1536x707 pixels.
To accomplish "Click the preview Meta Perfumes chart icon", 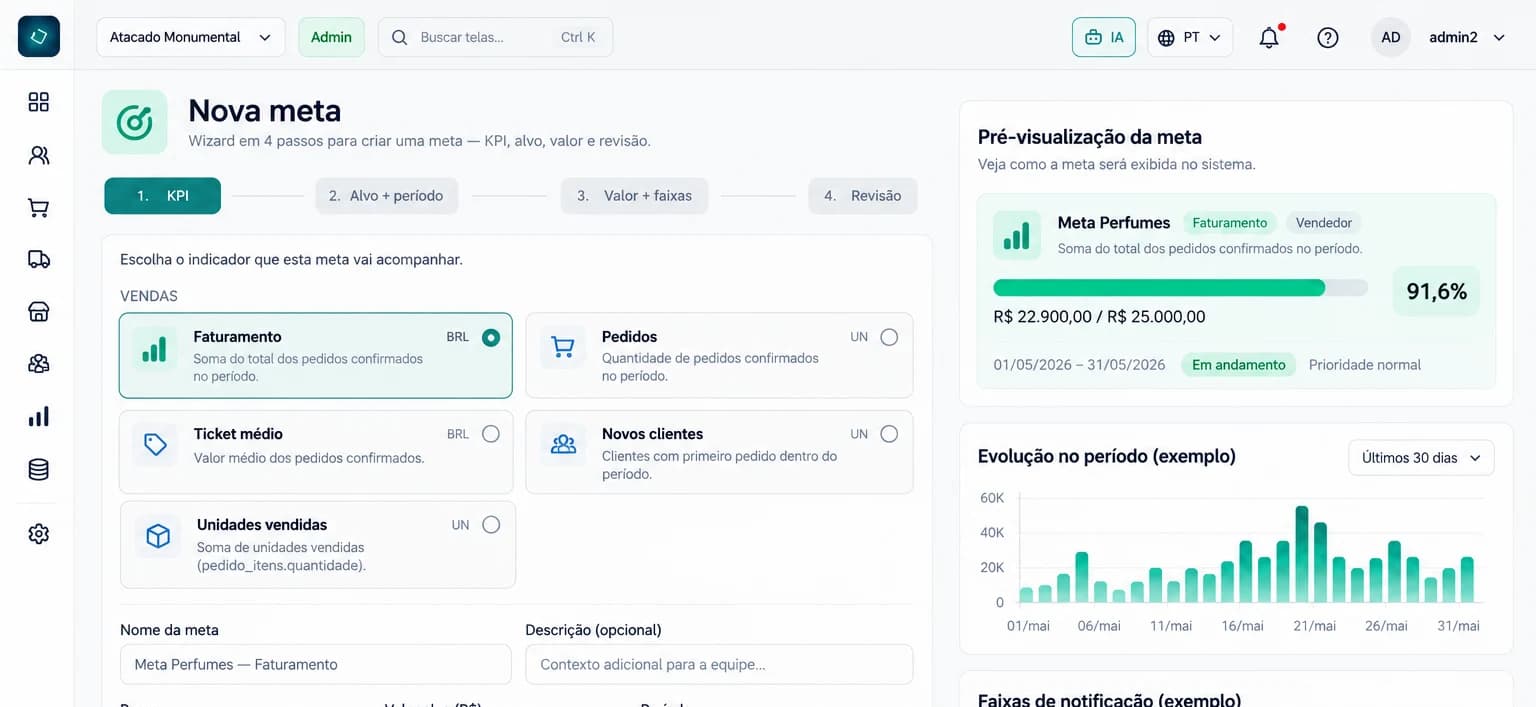I will tap(1017, 236).
